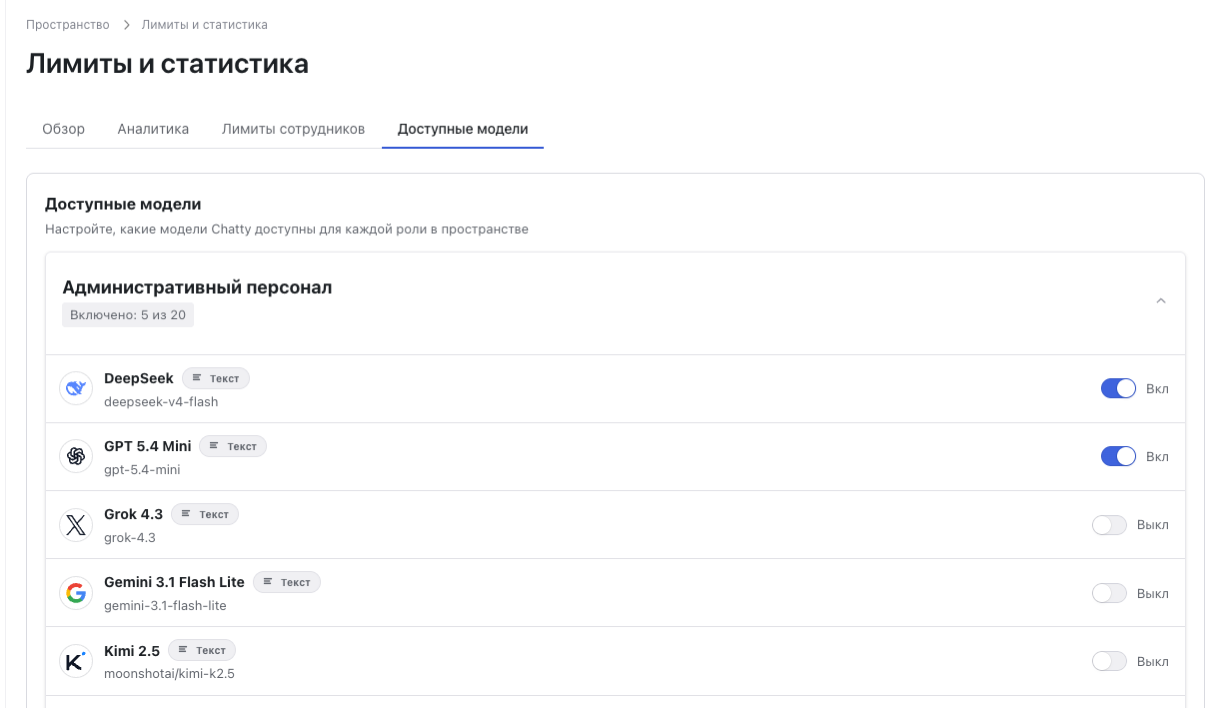Click the Gemini 3.1 Flash Lite name

(x=174, y=582)
